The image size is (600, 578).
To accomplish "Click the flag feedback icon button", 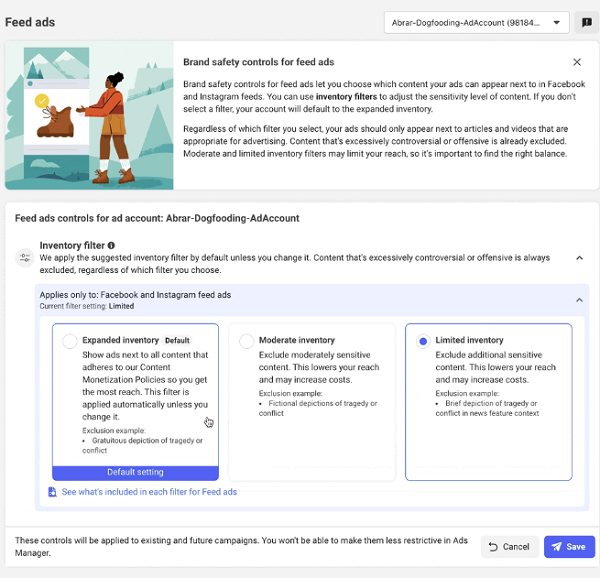I will pyautogui.click(x=587, y=23).
